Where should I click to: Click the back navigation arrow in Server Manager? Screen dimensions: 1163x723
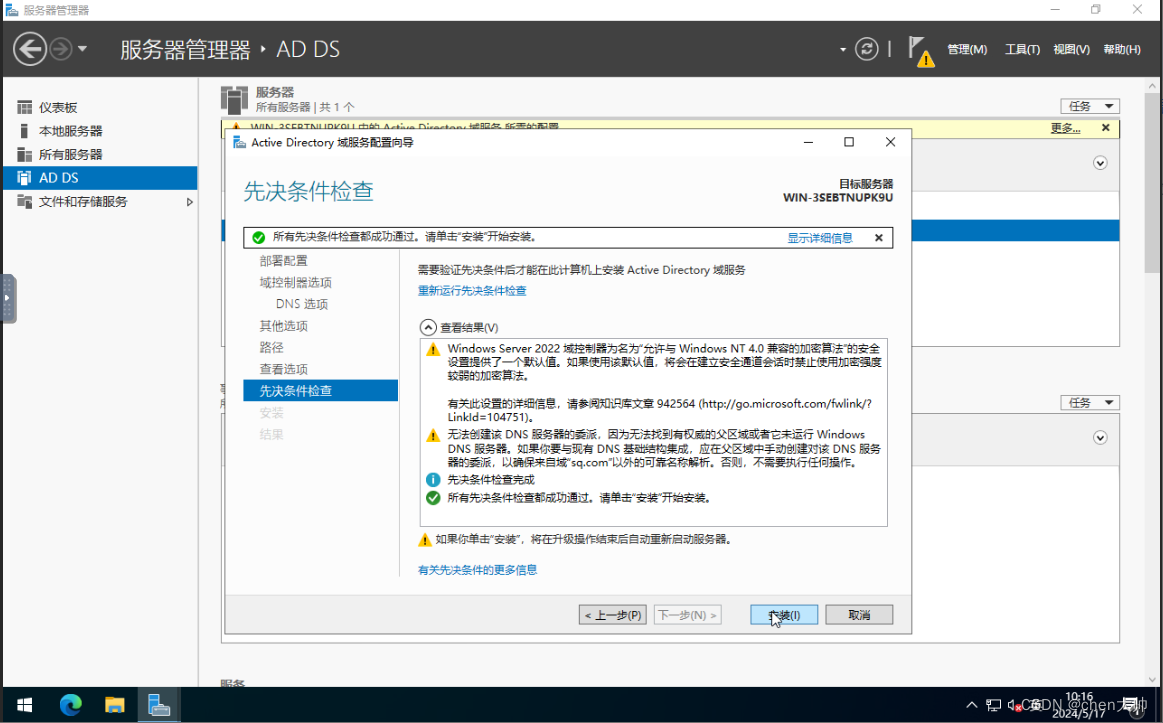tap(30, 50)
